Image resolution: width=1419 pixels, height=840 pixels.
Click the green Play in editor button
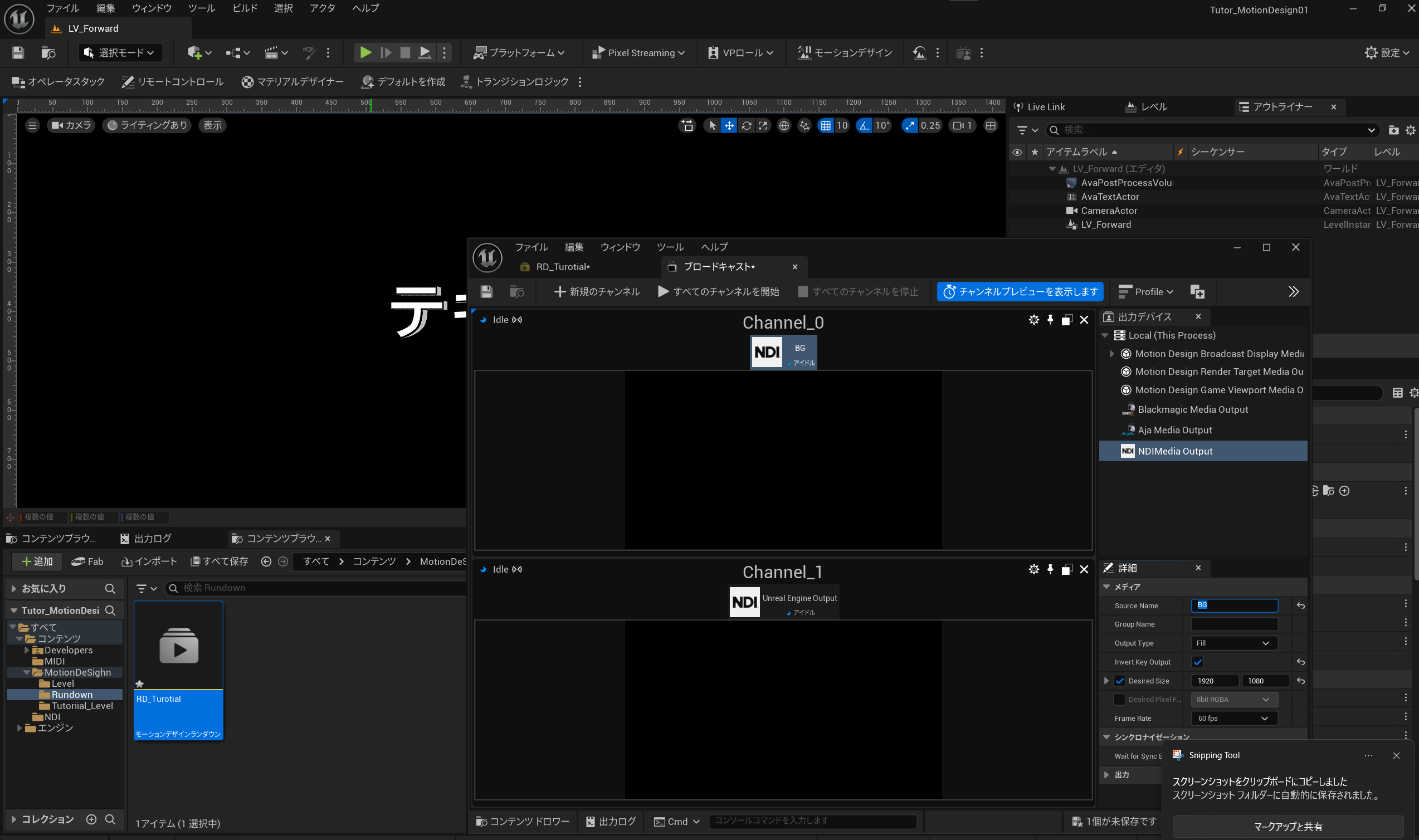click(x=365, y=53)
